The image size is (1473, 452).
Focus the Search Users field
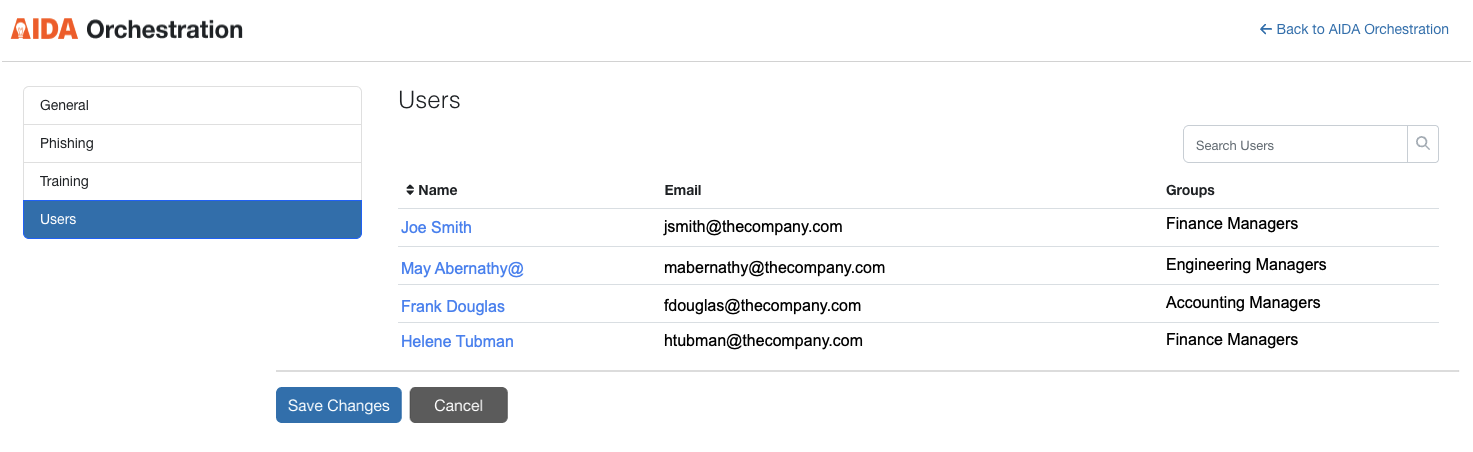point(1295,145)
